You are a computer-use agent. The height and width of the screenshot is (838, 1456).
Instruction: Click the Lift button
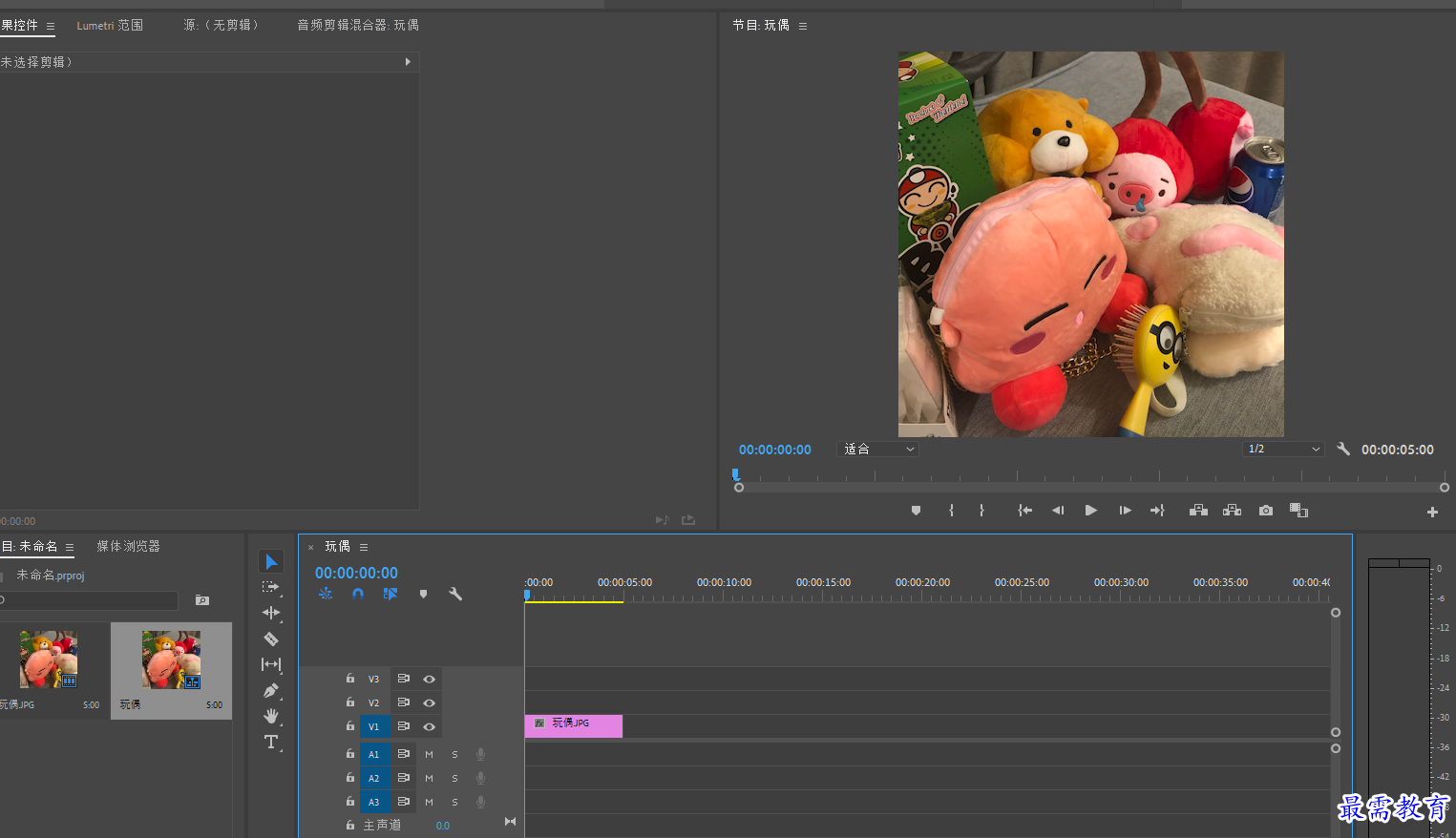pos(1198,511)
